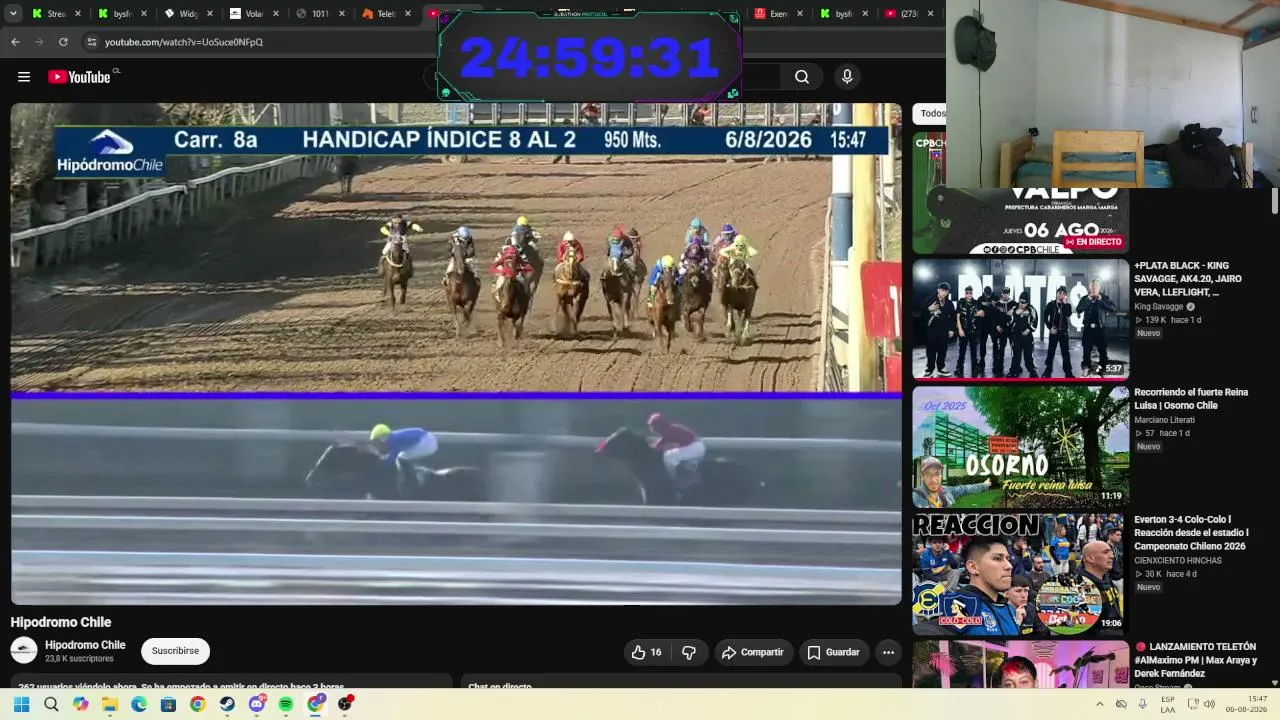Save video with the Guardar button

pyautogui.click(x=834, y=652)
